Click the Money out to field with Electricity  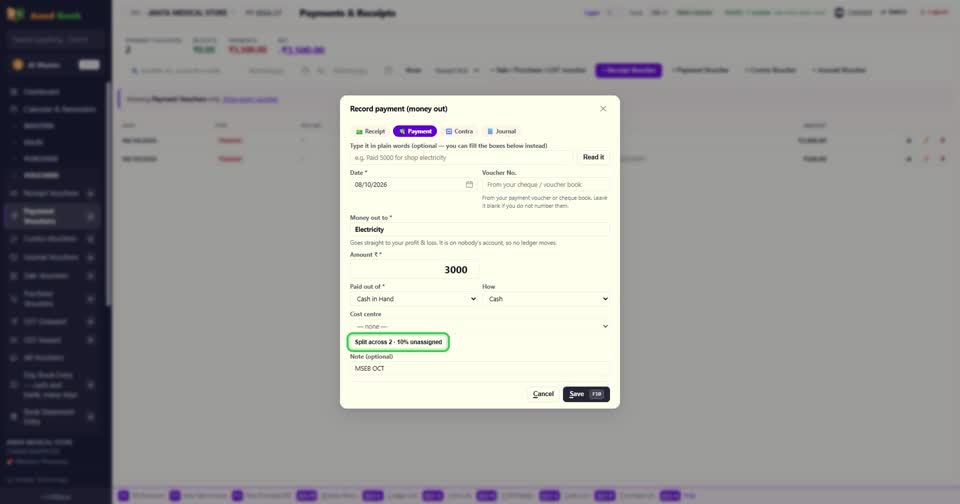pos(479,229)
